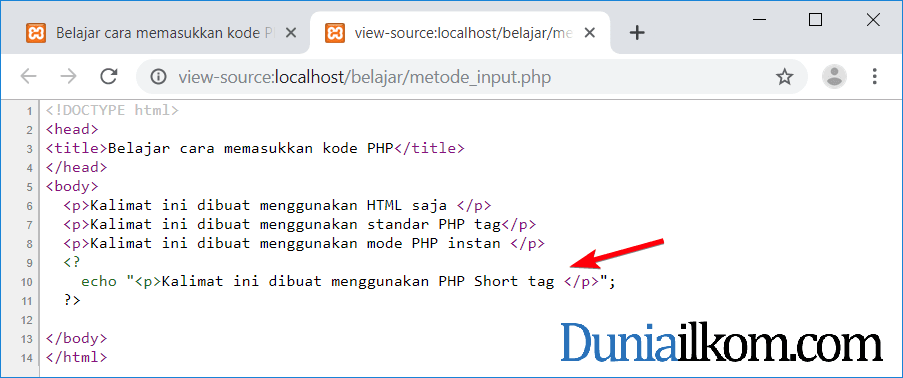The height and width of the screenshot is (378, 903).
Task: Select the view-source:localhost/belajar tab
Action: 461,33
